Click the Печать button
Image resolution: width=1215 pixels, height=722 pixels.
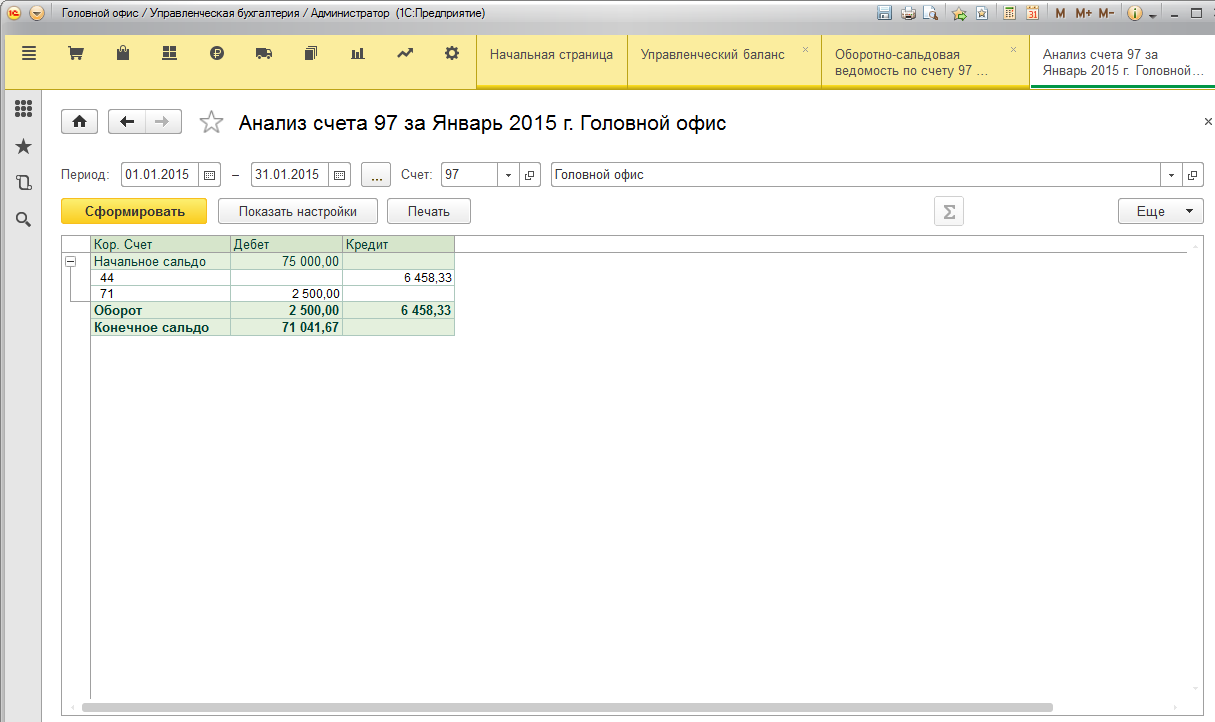(x=429, y=211)
